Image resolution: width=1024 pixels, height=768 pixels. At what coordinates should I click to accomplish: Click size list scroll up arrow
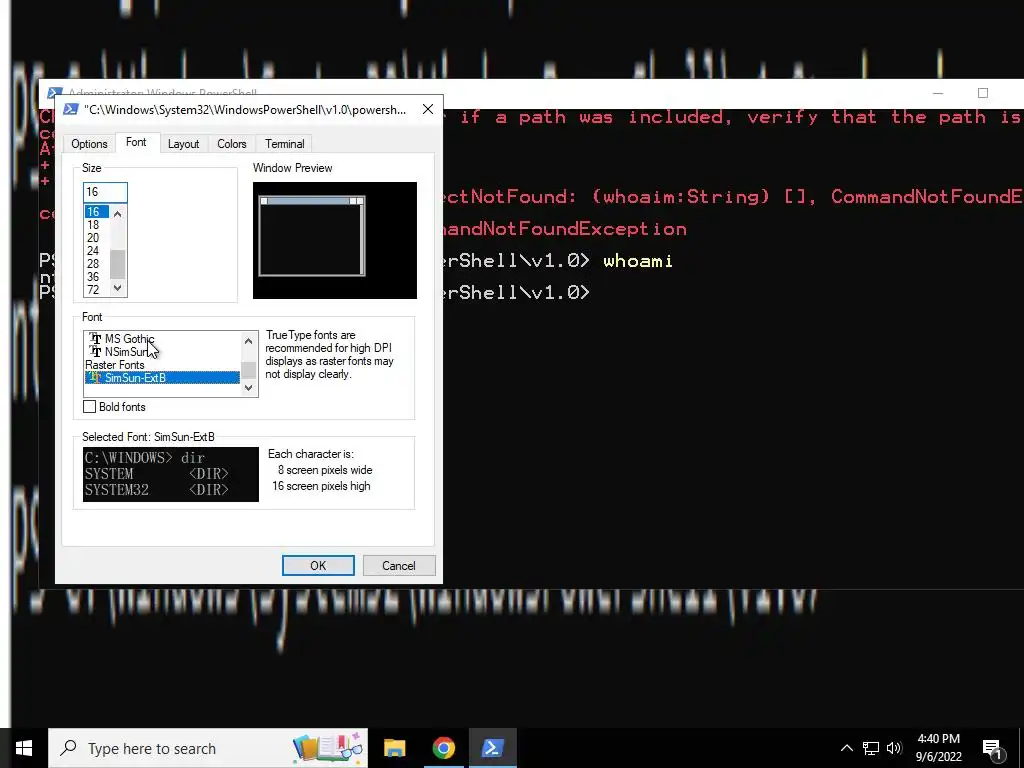click(118, 214)
